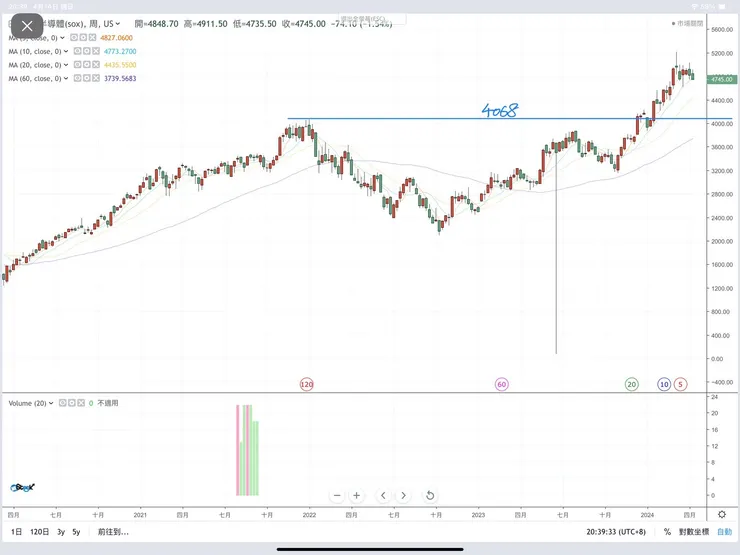The width and height of the screenshot is (740, 555).
Task: Hide the MA 20 line with its eye icon
Action: (77, 65)
